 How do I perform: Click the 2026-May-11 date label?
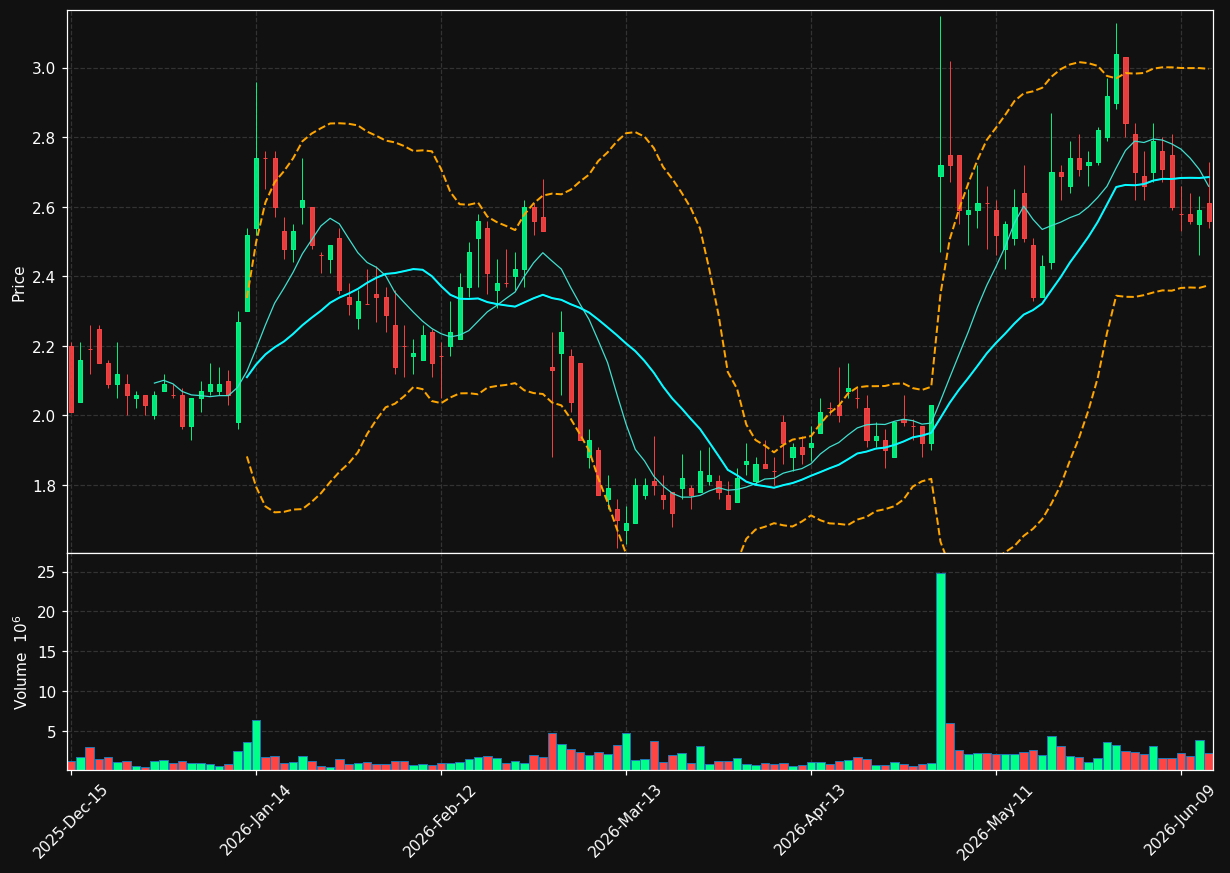click(996, 821)
